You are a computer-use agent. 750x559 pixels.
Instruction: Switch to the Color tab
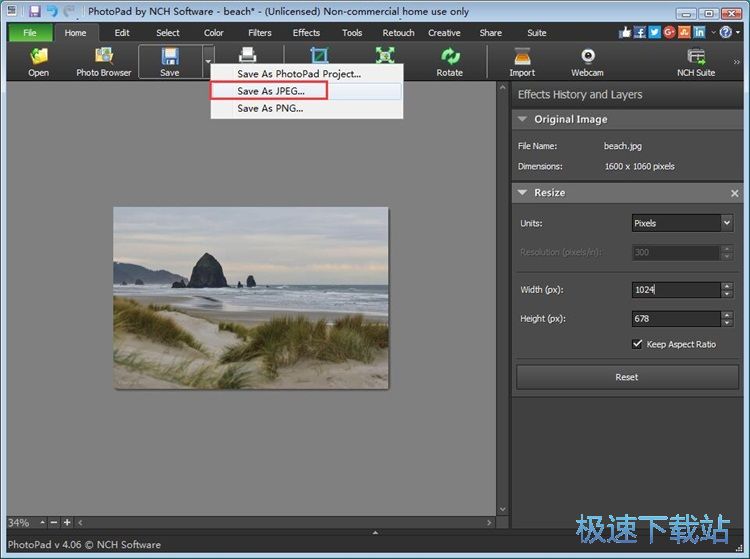pos(214,33)
